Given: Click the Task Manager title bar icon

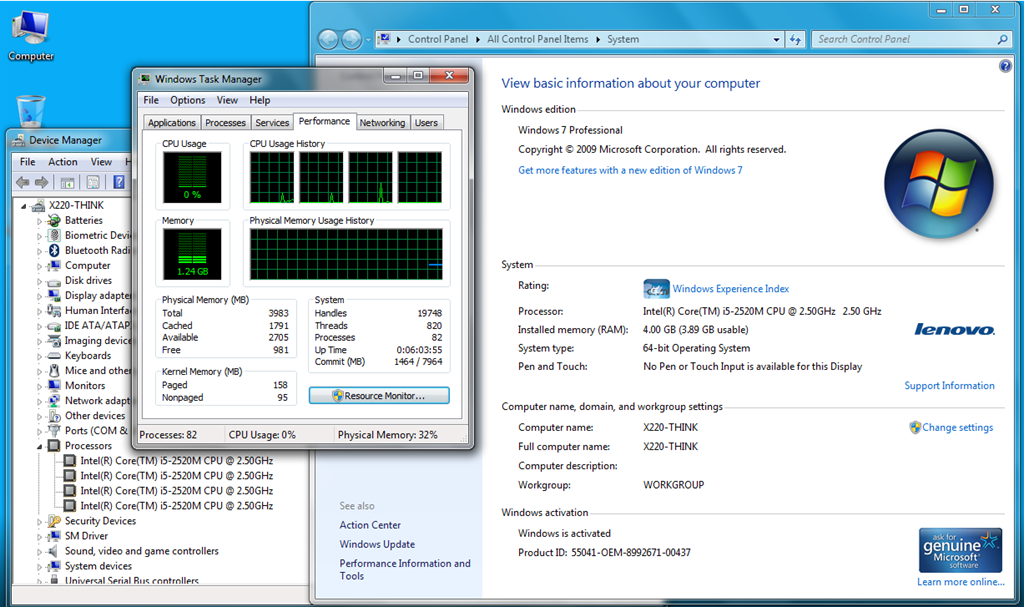Looking at the screenshot, I should click(145, 79).
